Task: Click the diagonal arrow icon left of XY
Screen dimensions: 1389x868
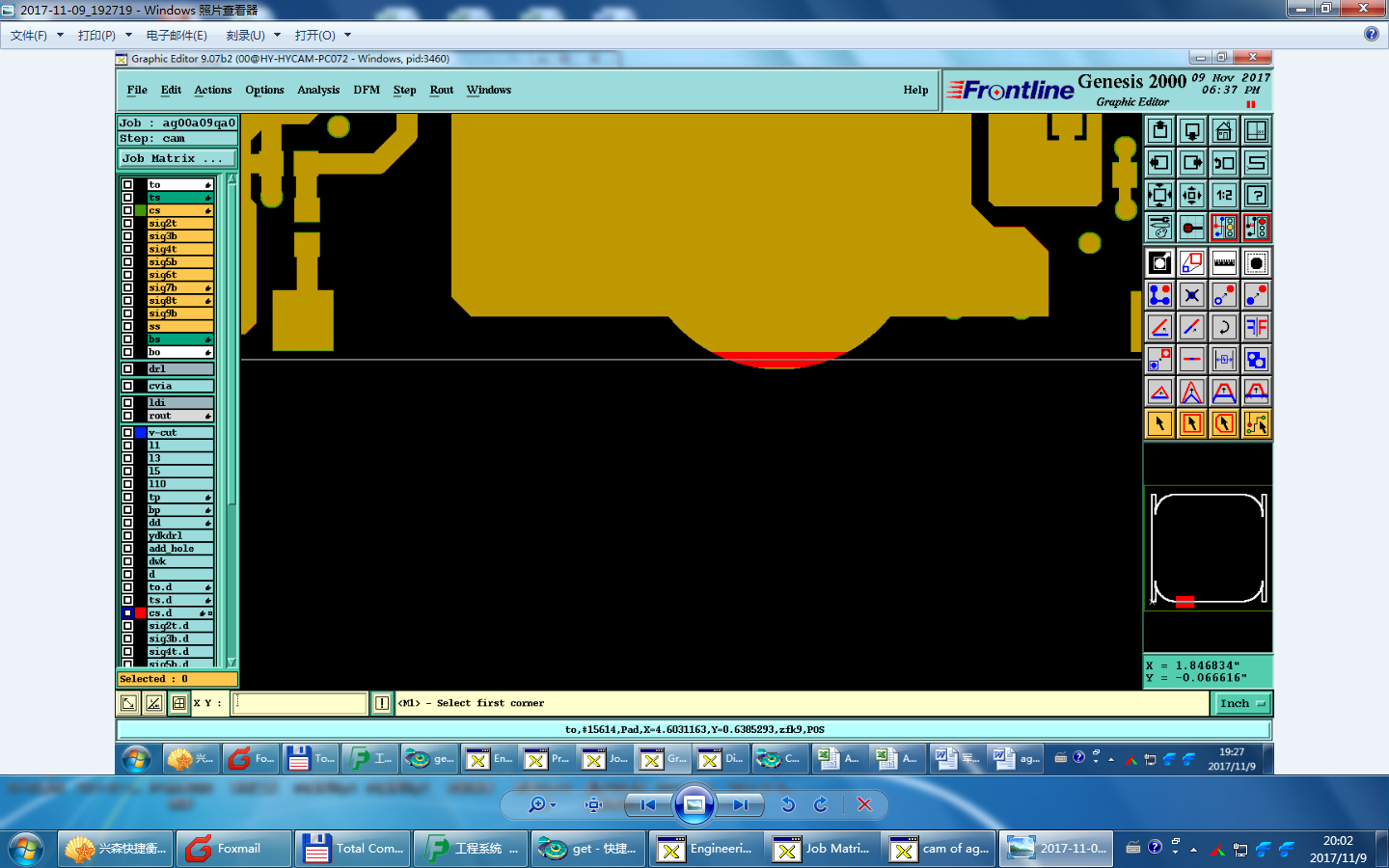Action: [x=128, y=703]
